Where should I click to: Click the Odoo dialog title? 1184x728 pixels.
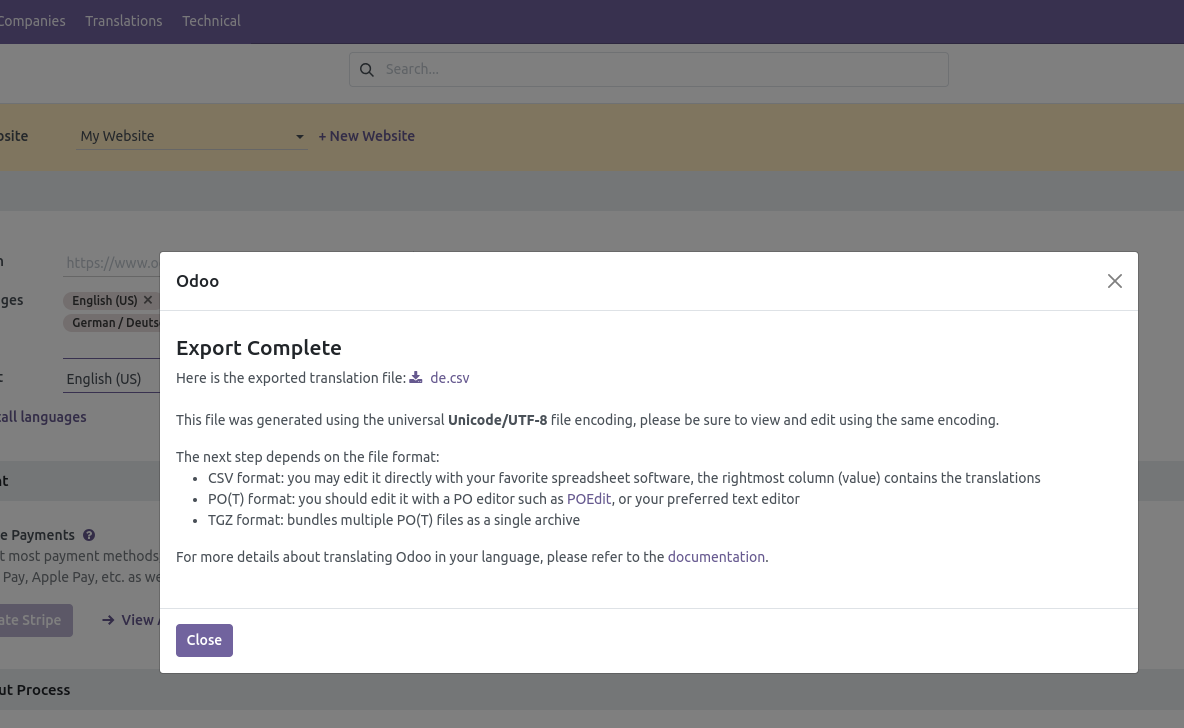197,281
